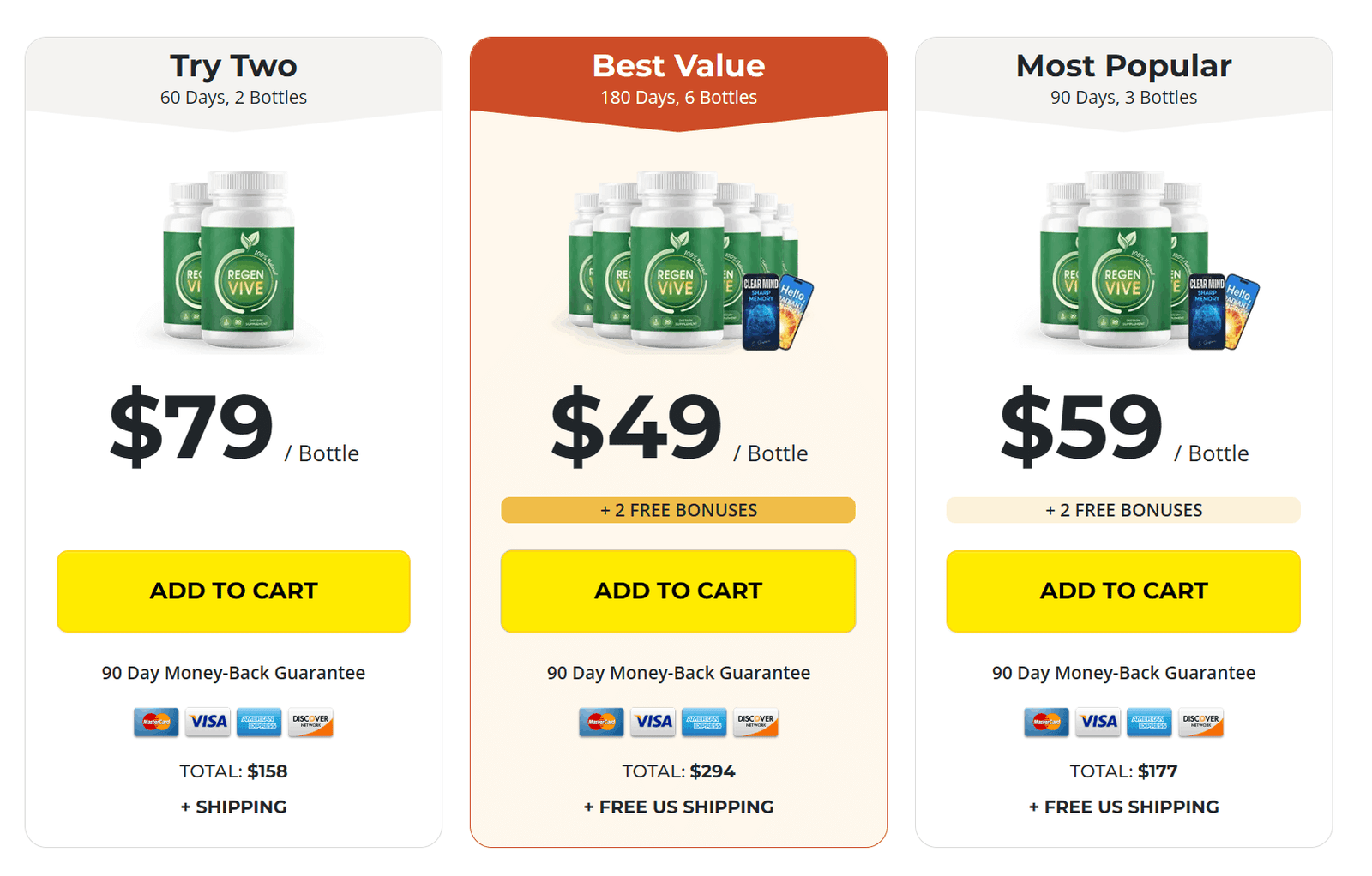Click the Most Popular free bonuses badge

1123,510
